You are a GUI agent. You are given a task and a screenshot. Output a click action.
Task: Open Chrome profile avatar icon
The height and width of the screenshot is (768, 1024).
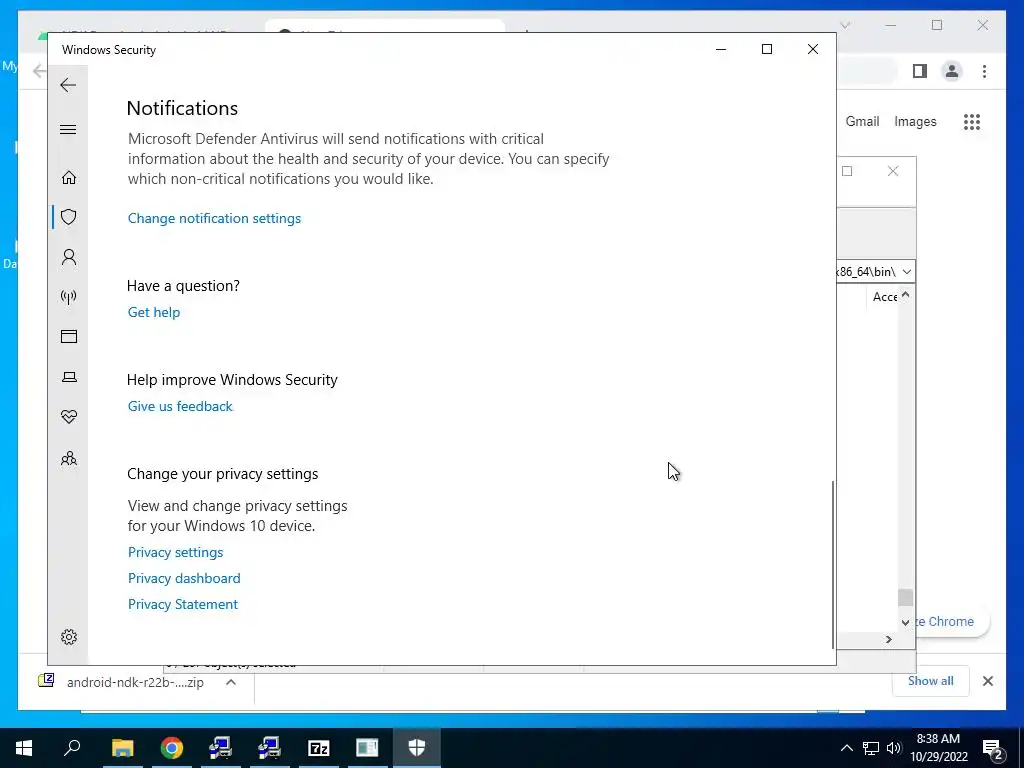[x=952, y=71]
